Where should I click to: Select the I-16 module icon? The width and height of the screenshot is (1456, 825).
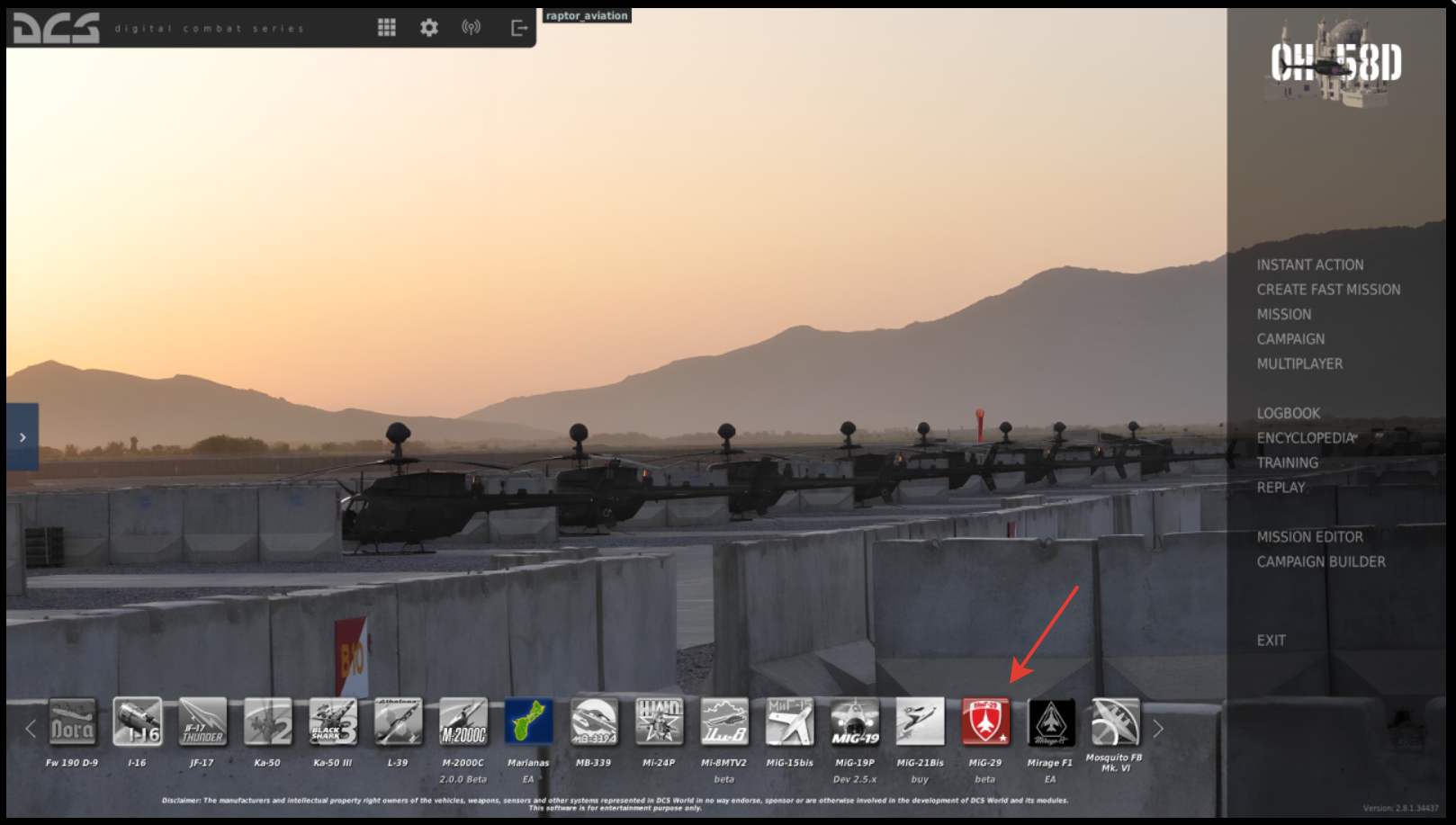tap(137, 722)
